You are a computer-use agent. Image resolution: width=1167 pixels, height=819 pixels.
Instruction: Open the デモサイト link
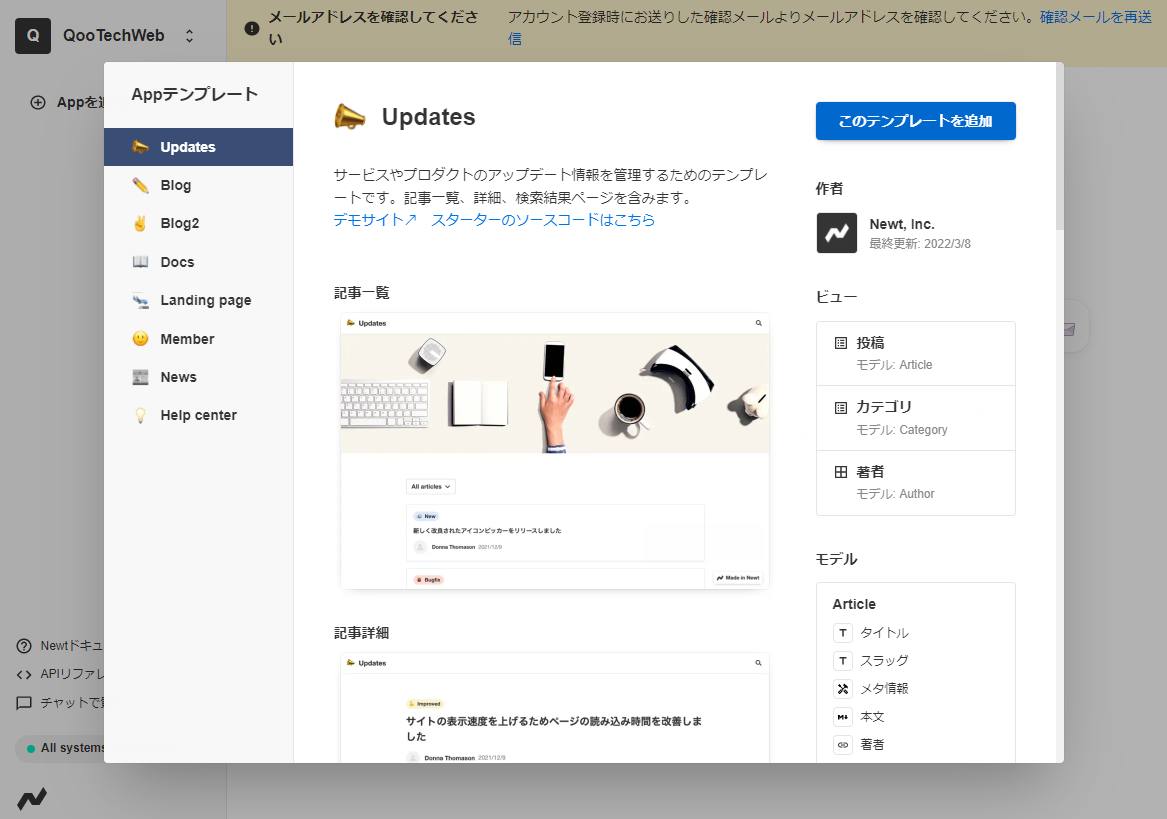(x=374, y=220)
